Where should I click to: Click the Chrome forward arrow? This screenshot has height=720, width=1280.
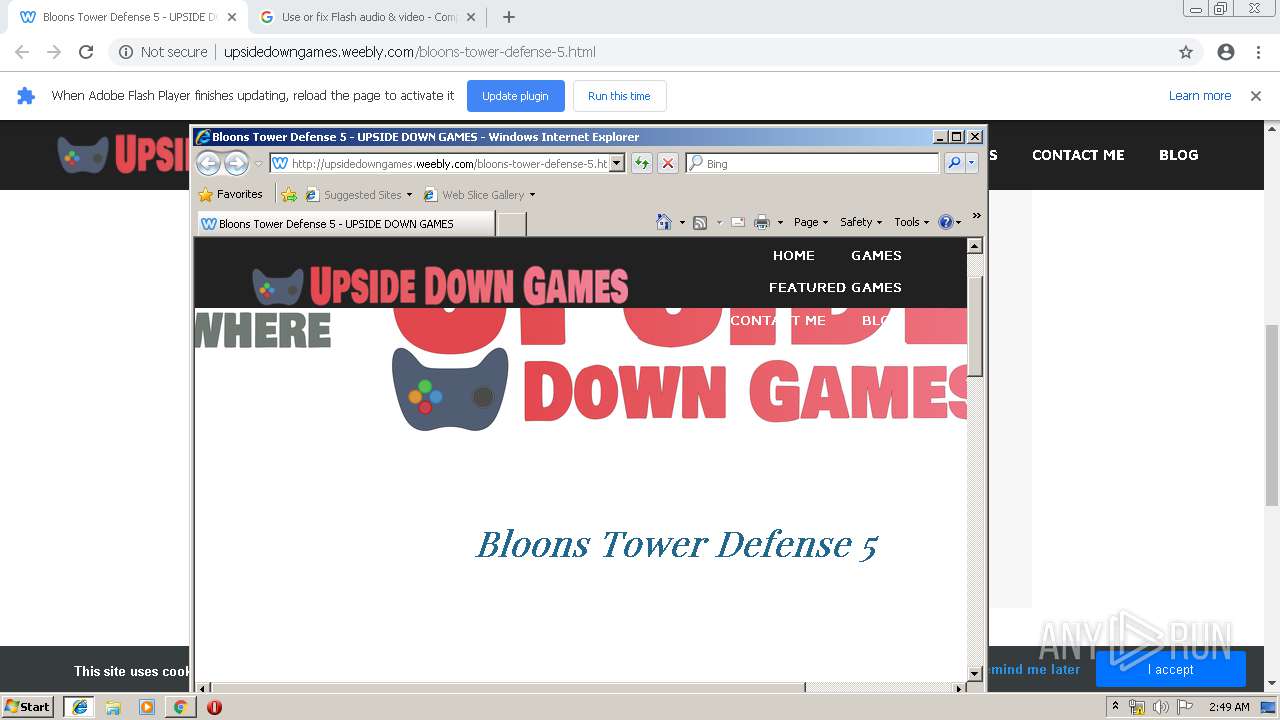pyautogui.click(x=54, y=52)
